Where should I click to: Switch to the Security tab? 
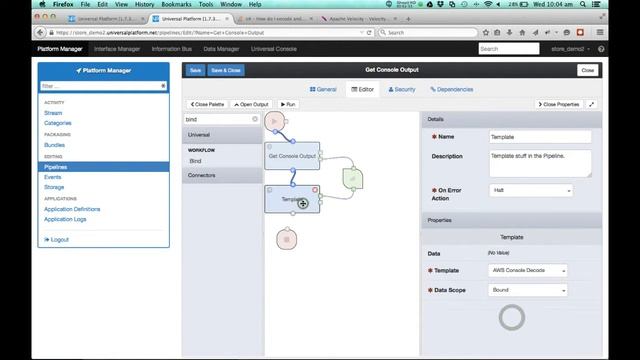402,89
